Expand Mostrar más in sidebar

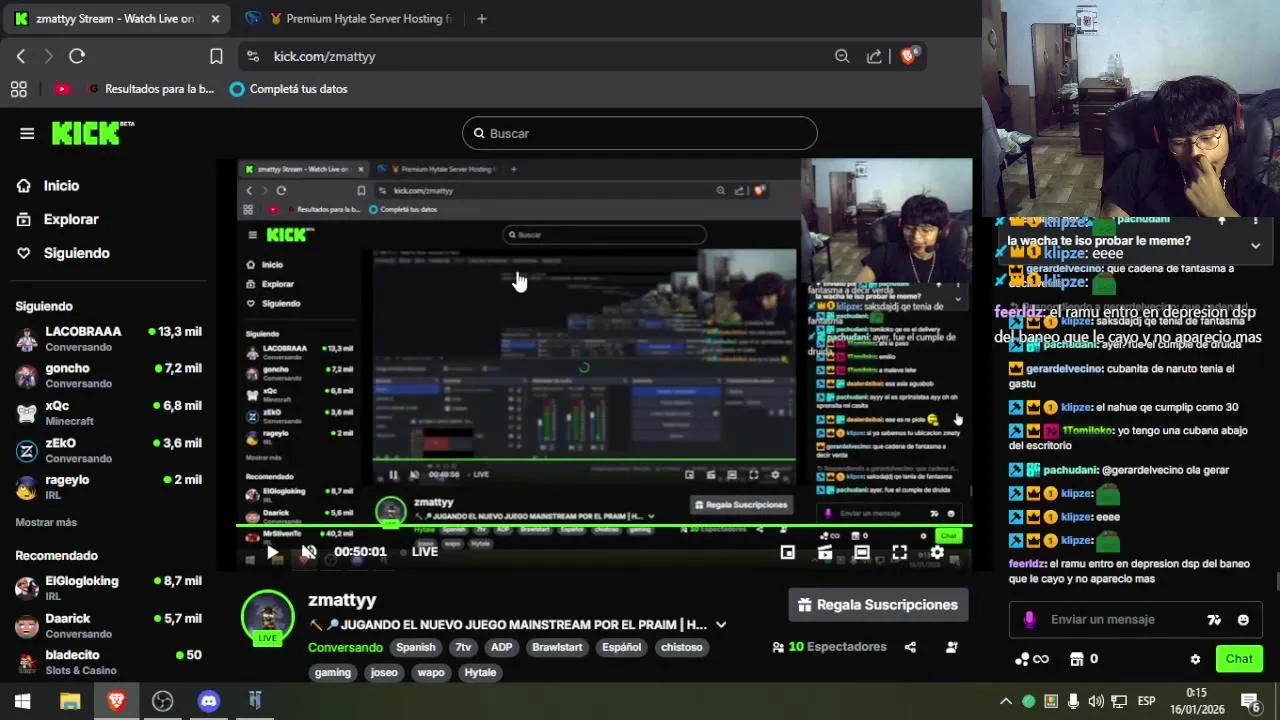46,522
